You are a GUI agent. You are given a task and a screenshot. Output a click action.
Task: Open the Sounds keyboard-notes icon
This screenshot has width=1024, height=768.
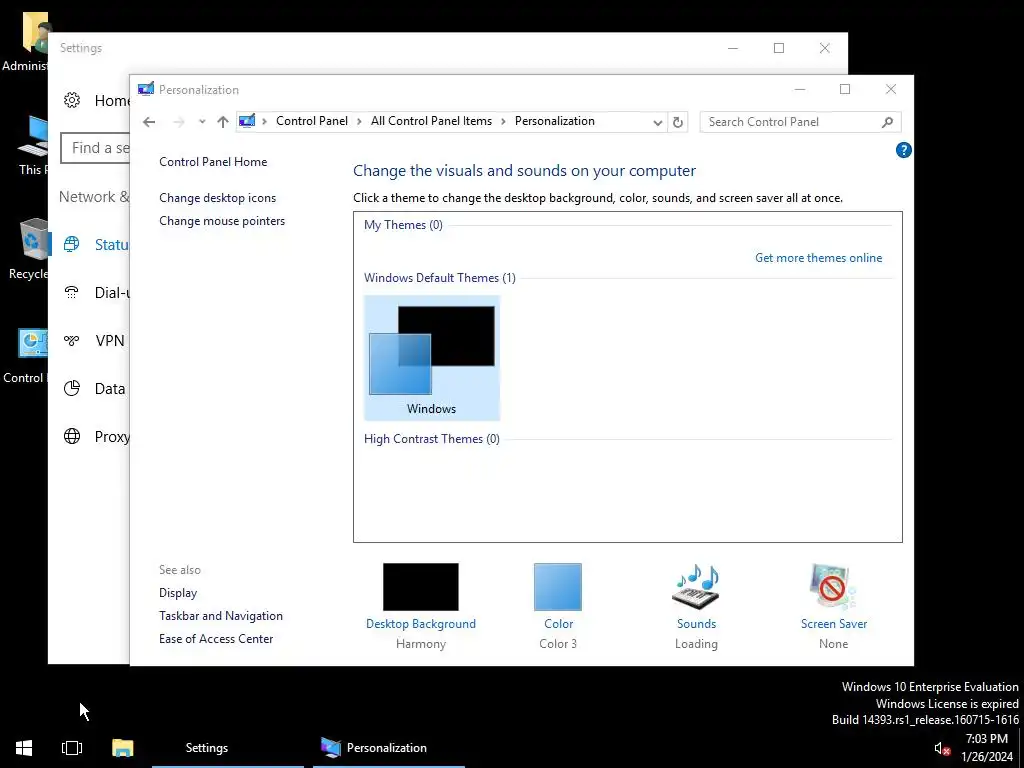coord(696,586)
